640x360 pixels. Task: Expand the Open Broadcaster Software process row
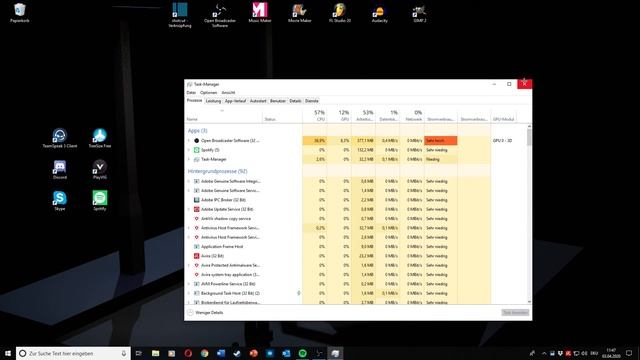(189, 140)
